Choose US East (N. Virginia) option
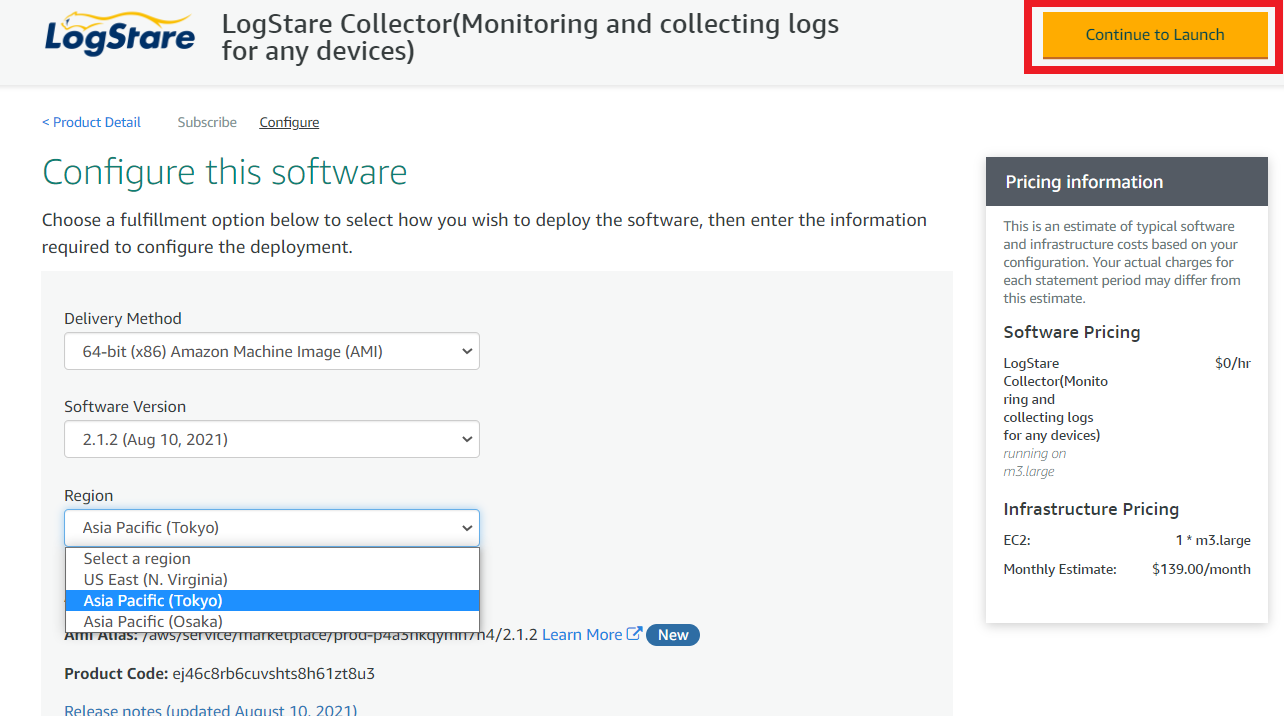The image size is (1284, 716). click(x=272, y=579)
